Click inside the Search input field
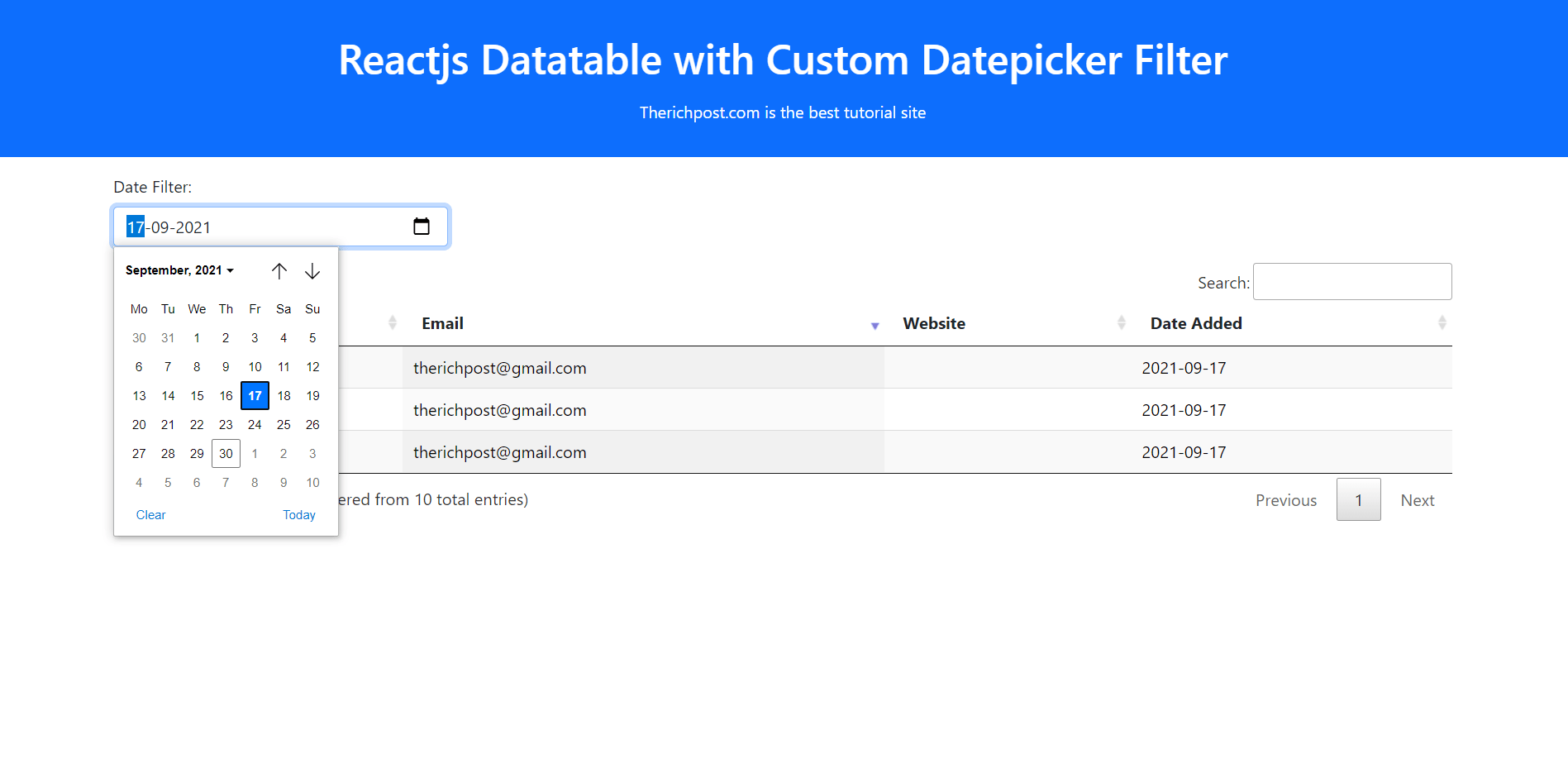This screenshot has width=1568, height=773. pyautogui.click(x=1351, y=282)
